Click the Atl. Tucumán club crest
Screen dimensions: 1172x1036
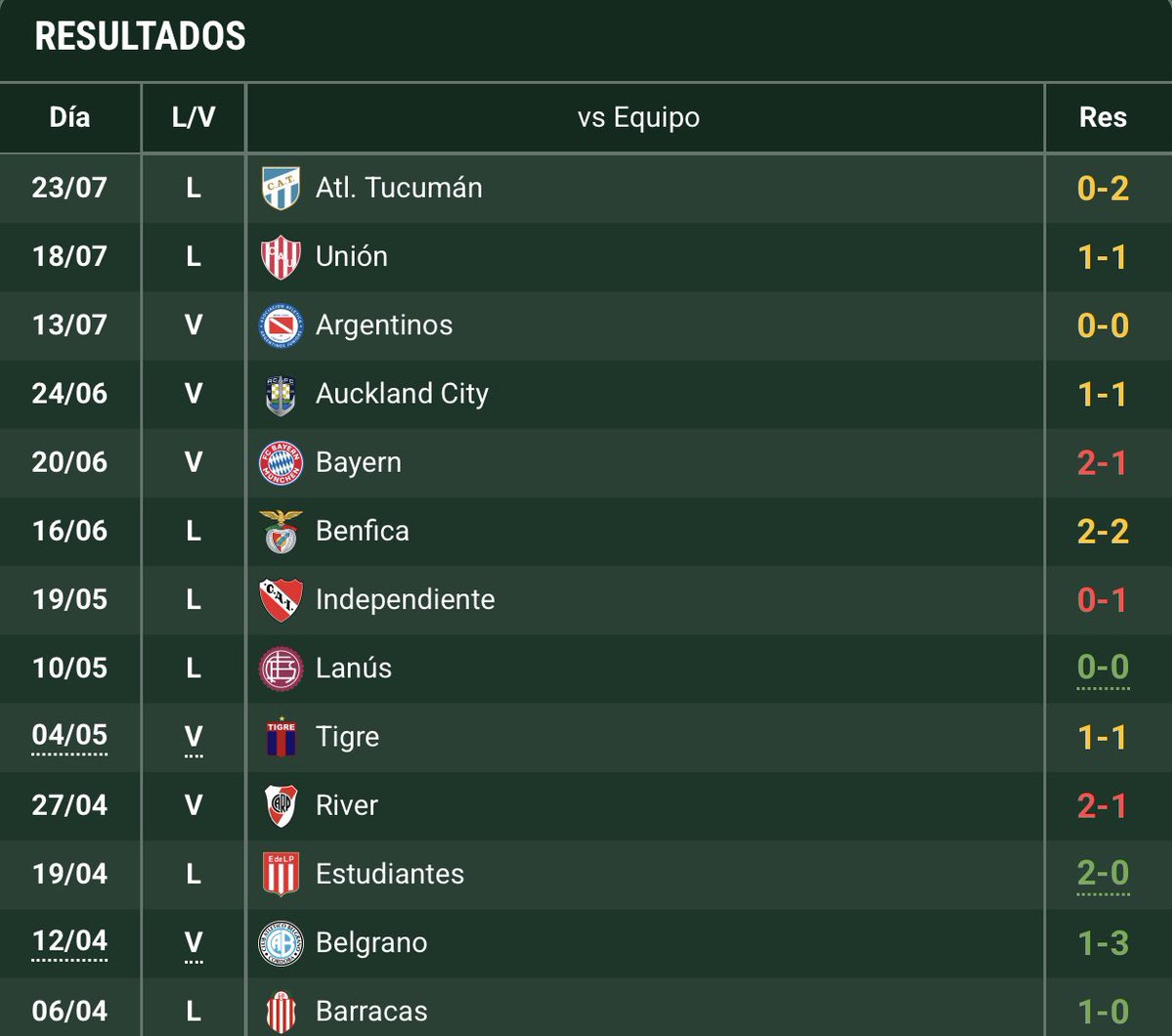(282, 188)
